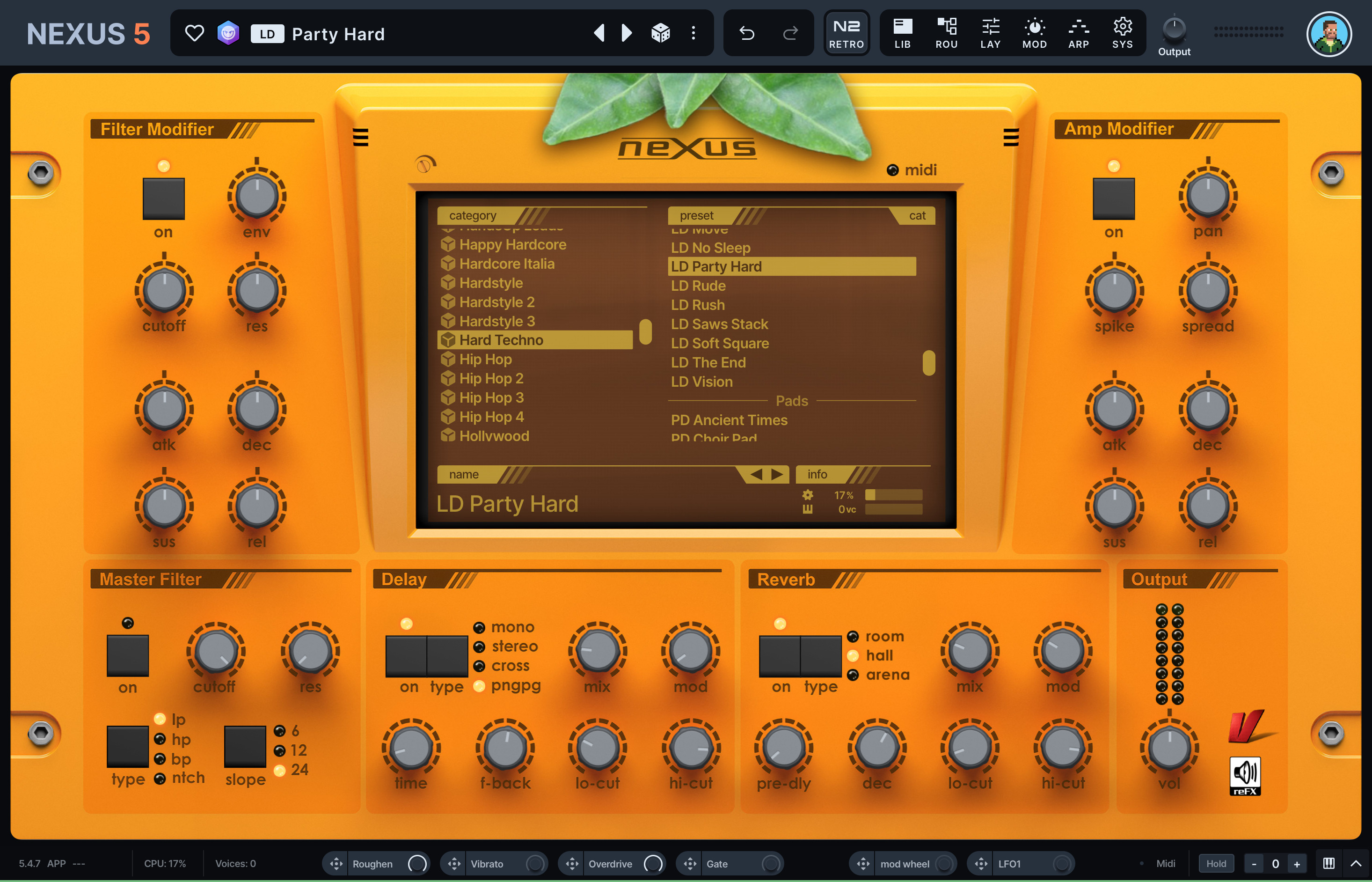This screenshot has height=882, width=1372.
Task: Toggle the Master Filter on button
Action: click(x=128, y=655)
